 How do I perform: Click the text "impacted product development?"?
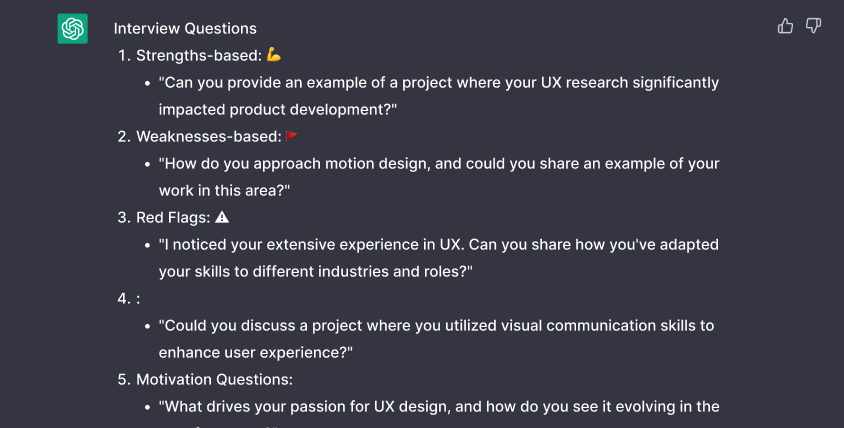point(278,109)
